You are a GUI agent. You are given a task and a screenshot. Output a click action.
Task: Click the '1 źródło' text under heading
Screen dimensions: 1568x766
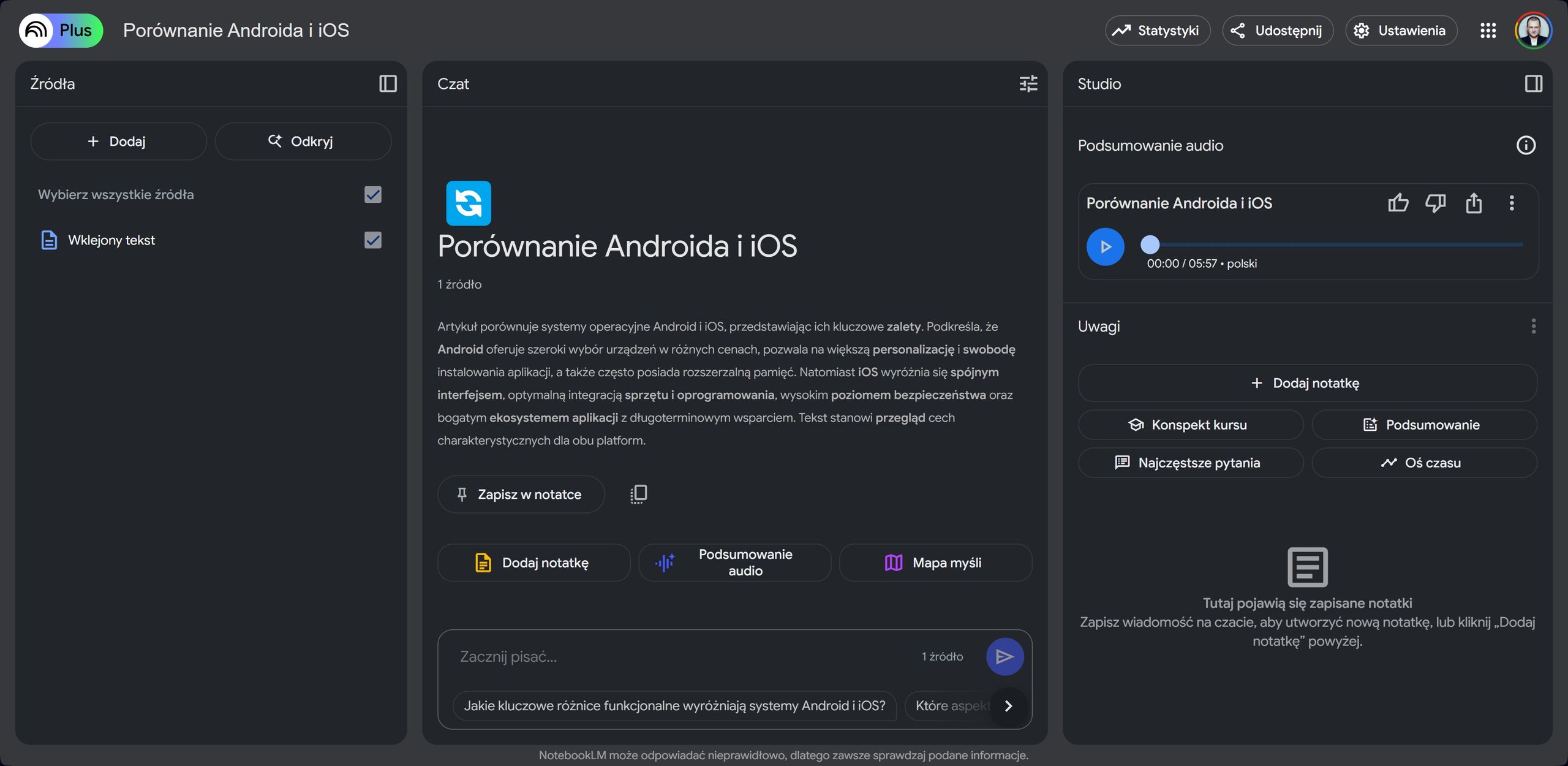(x=459, y=285)
